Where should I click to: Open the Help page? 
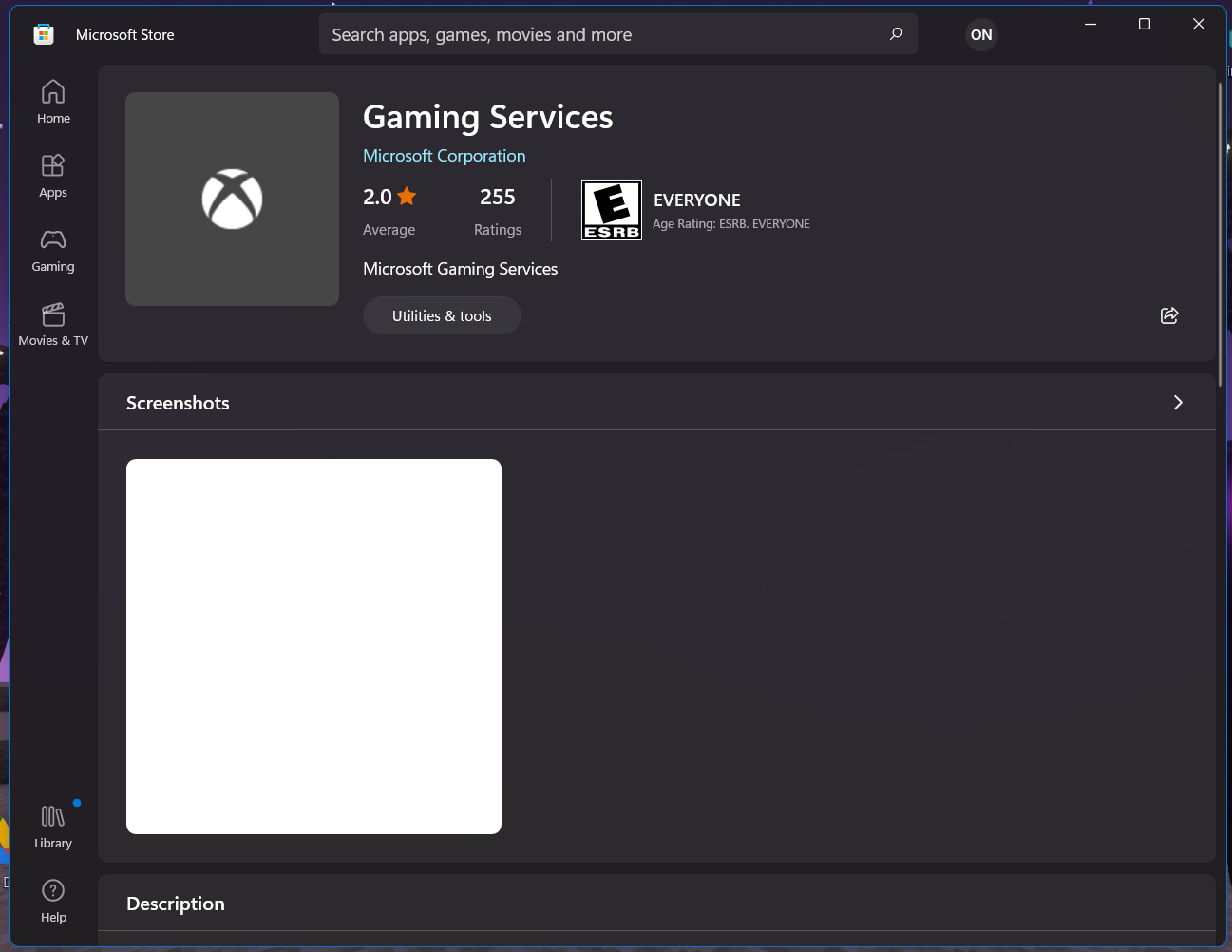pyautogui.click(x=53, y=901)
